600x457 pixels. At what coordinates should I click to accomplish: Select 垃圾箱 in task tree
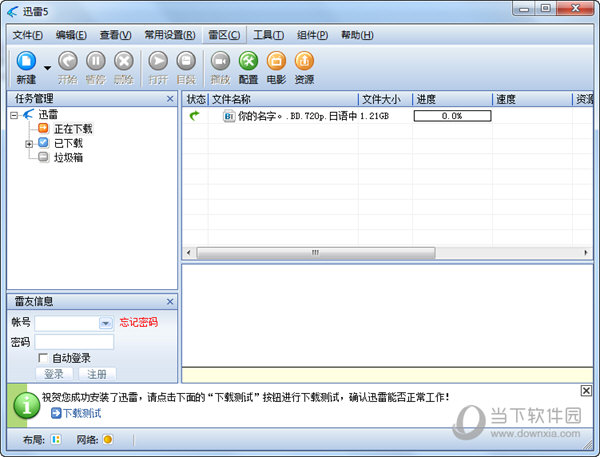coord(68,158)
